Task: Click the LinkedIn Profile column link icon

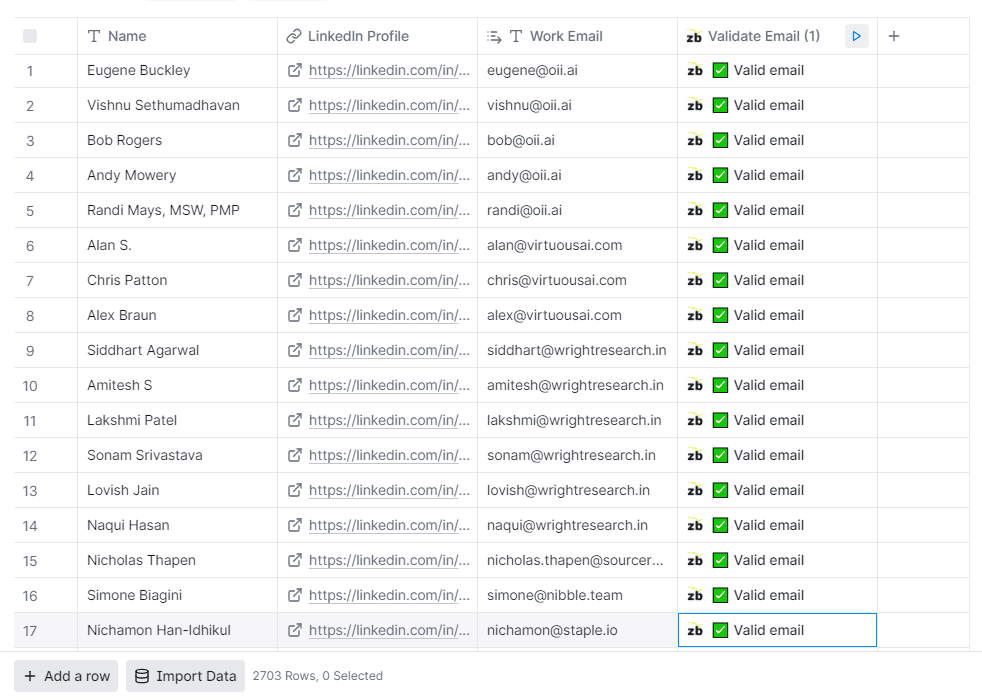Action: click(x=294, y=36)
